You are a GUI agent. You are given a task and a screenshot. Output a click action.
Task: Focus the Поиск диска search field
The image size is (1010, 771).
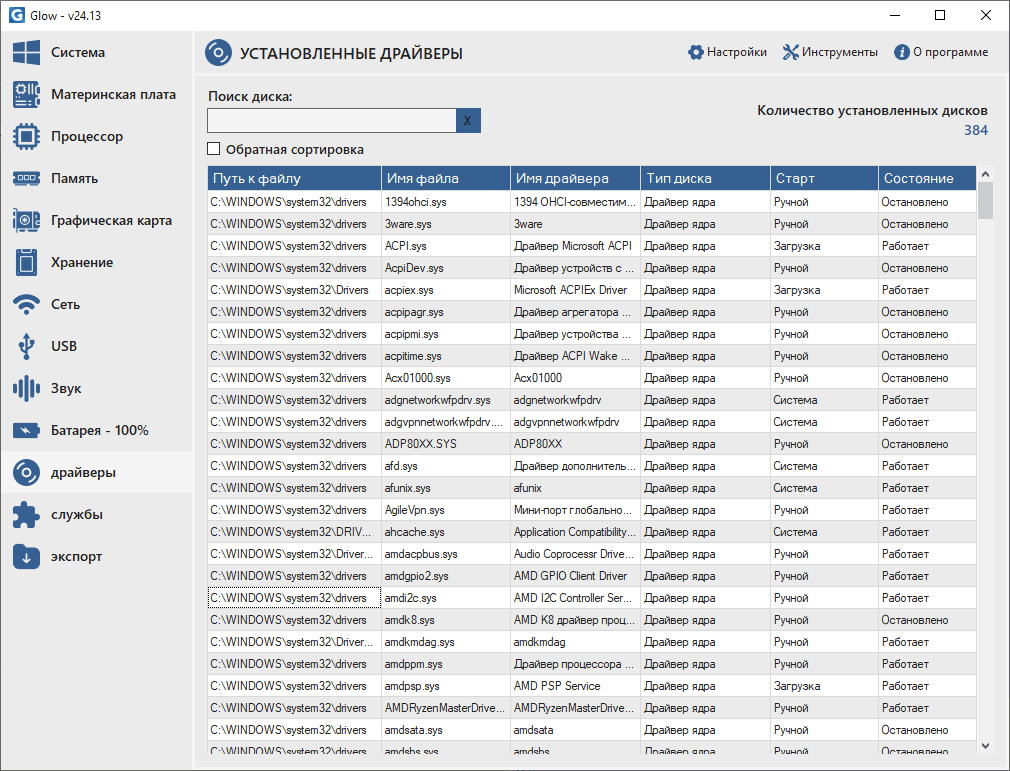click(x=332, y=120)
